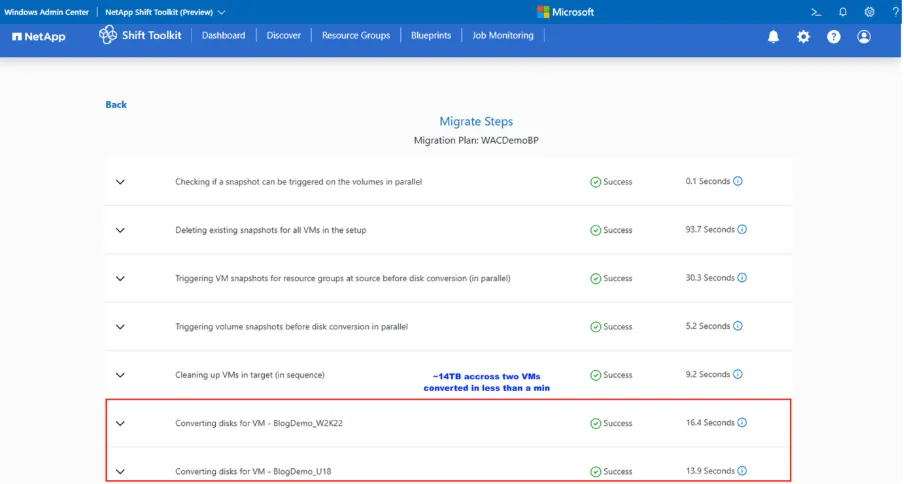The image size is (904, 484).
Task: Show info for the 16.4 Seconds step
Action: (x=742, y=423)
